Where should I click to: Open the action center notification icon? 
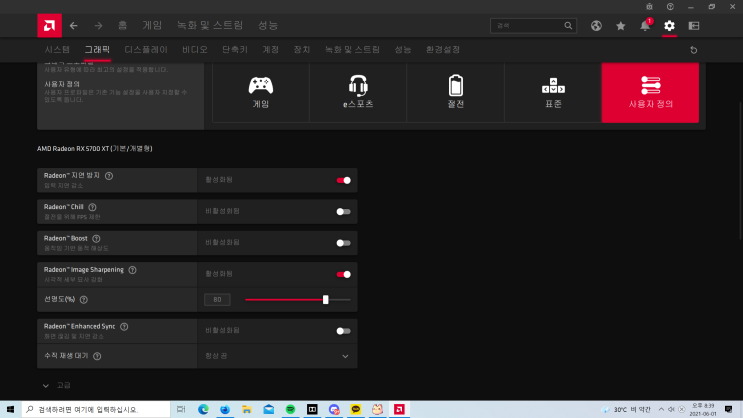[x=728, y=409]
